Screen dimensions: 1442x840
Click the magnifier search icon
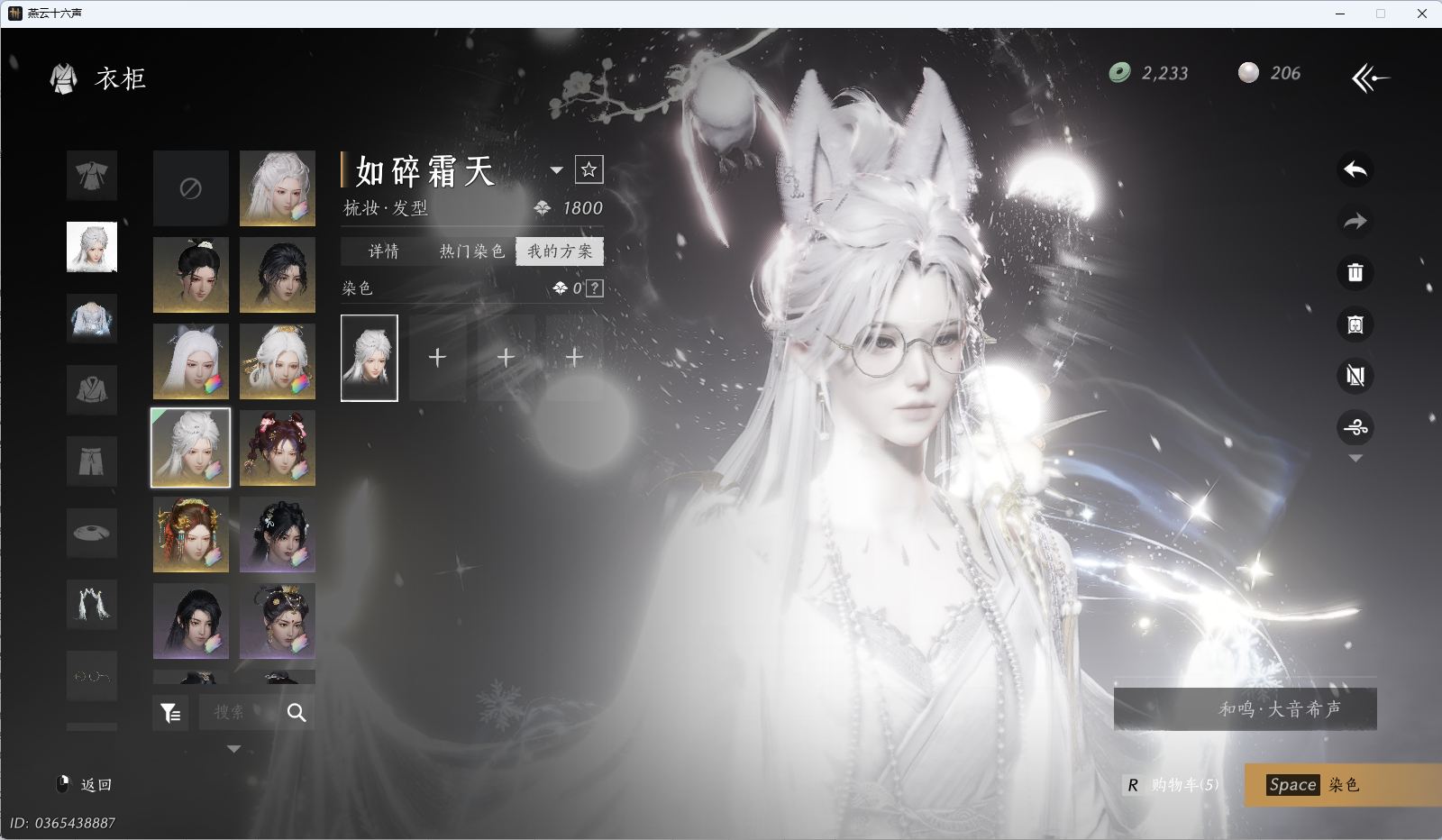pos(297,713)
